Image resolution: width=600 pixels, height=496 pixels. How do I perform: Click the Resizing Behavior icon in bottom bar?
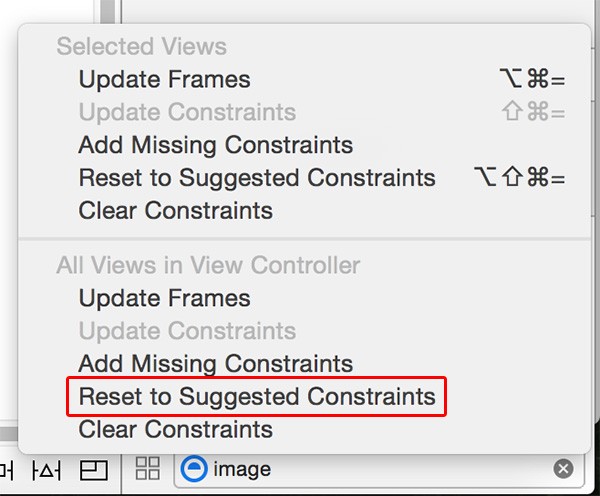pyautogui.click(x=94, y=470)
